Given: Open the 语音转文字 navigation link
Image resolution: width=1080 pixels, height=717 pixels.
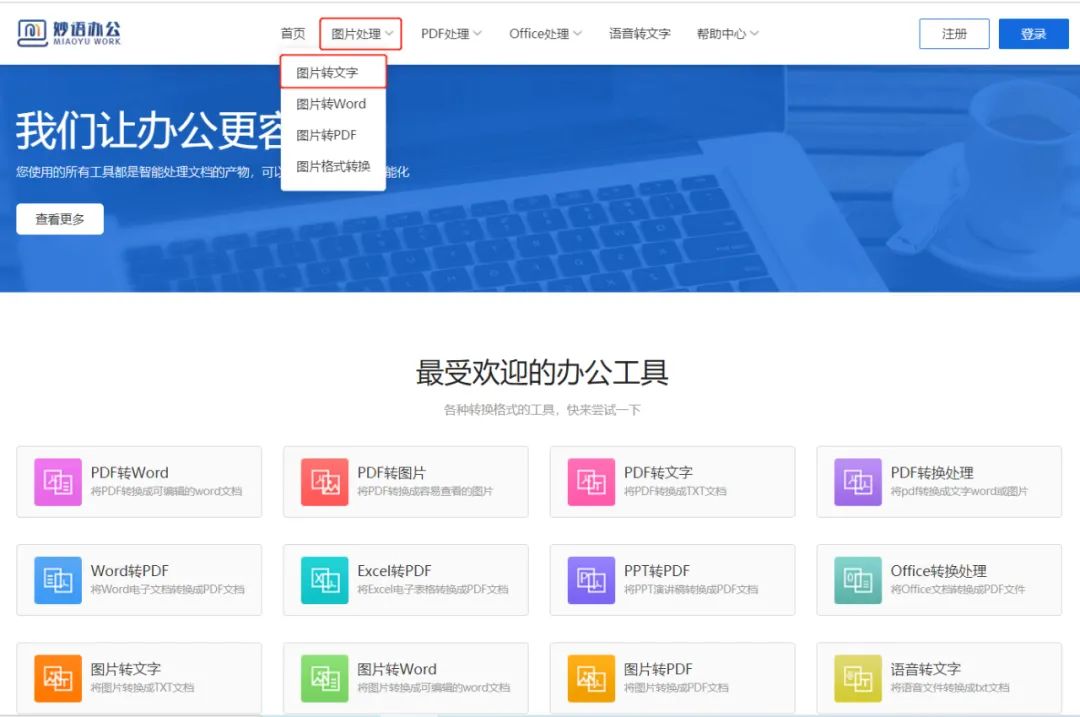Looking at the screenshot, I should pos(639,33).
